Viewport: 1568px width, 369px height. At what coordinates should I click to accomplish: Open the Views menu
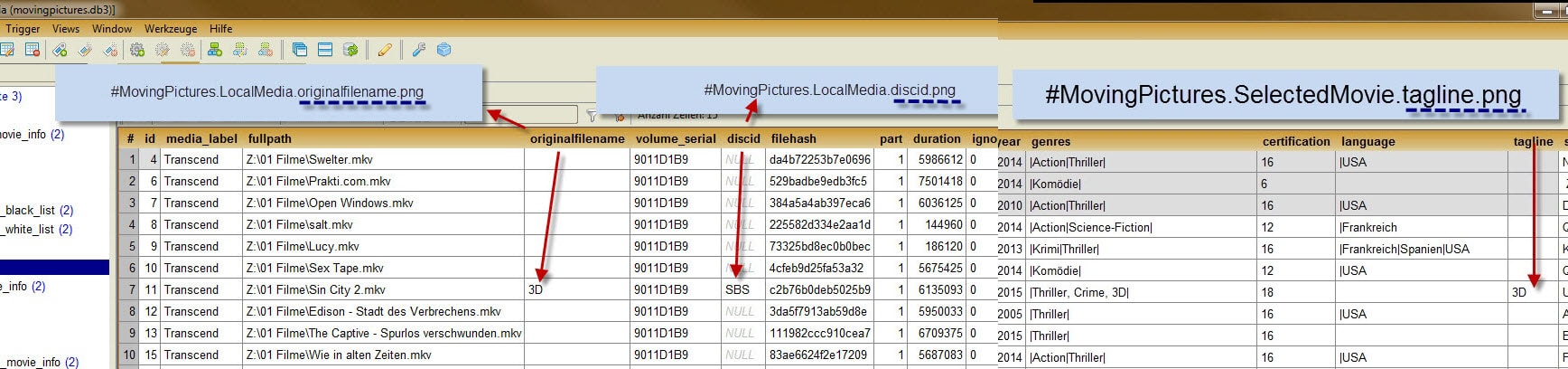[66, 29]
